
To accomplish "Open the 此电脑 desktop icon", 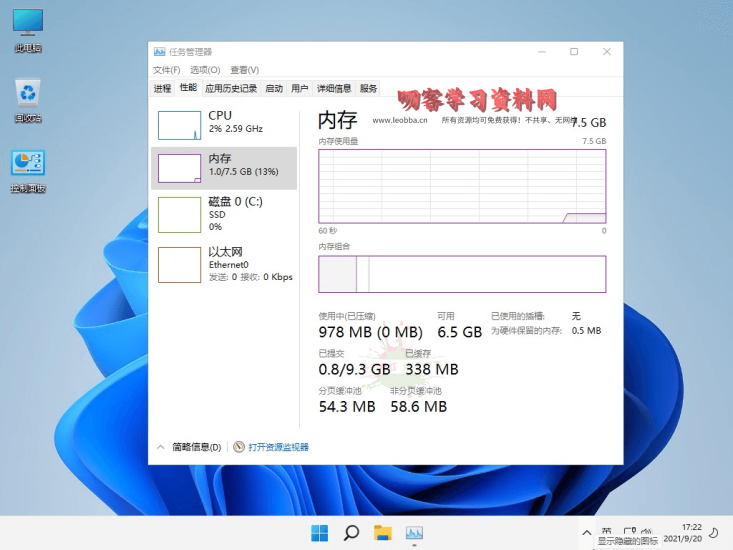I will tap(28, 30).
